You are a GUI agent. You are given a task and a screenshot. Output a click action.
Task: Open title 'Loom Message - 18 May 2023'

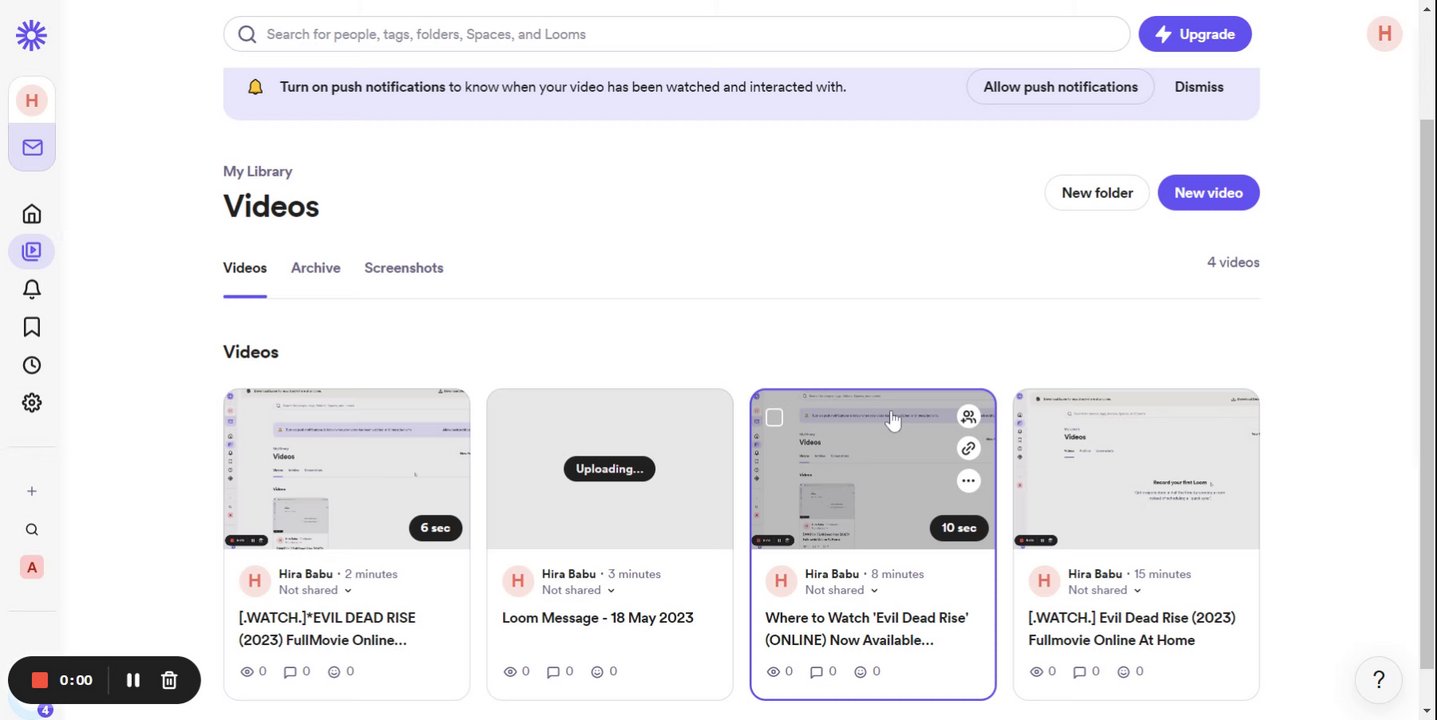(x=597, y=618)
